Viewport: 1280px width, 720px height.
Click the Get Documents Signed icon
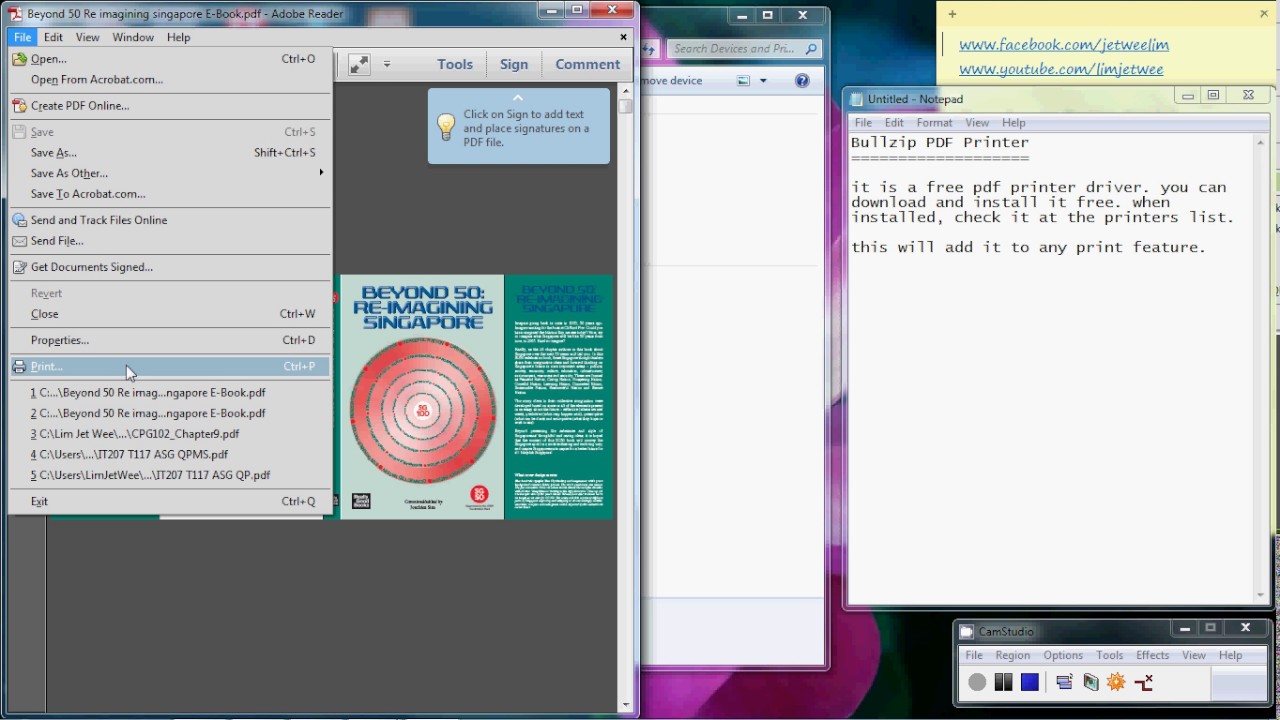click(20, 267)
